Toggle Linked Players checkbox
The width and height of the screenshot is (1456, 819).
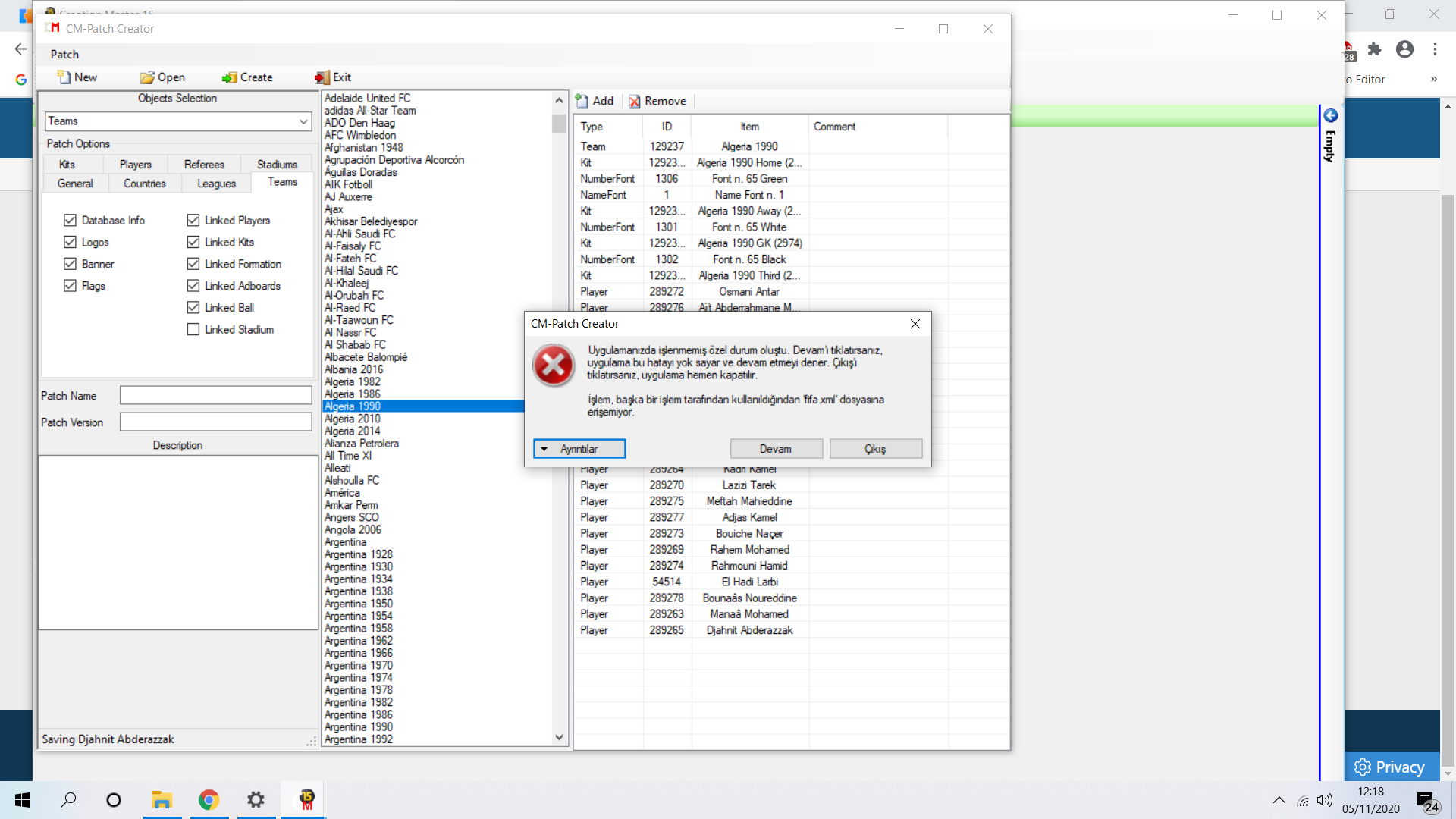point(193,220)
